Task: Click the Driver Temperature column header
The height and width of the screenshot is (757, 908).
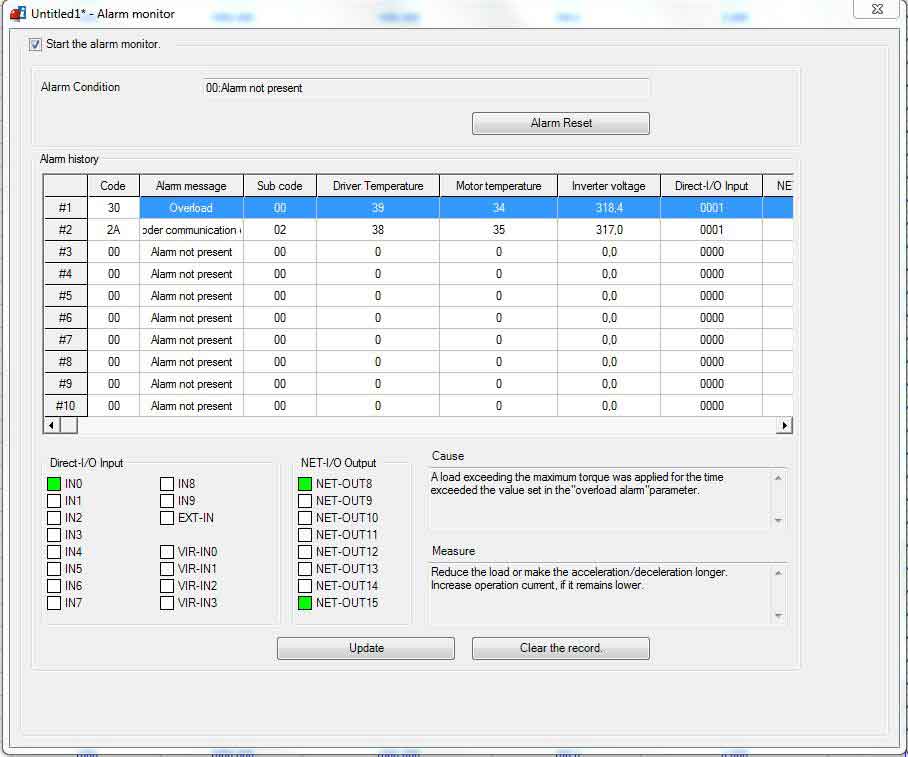Action: [x=378, y=186]
